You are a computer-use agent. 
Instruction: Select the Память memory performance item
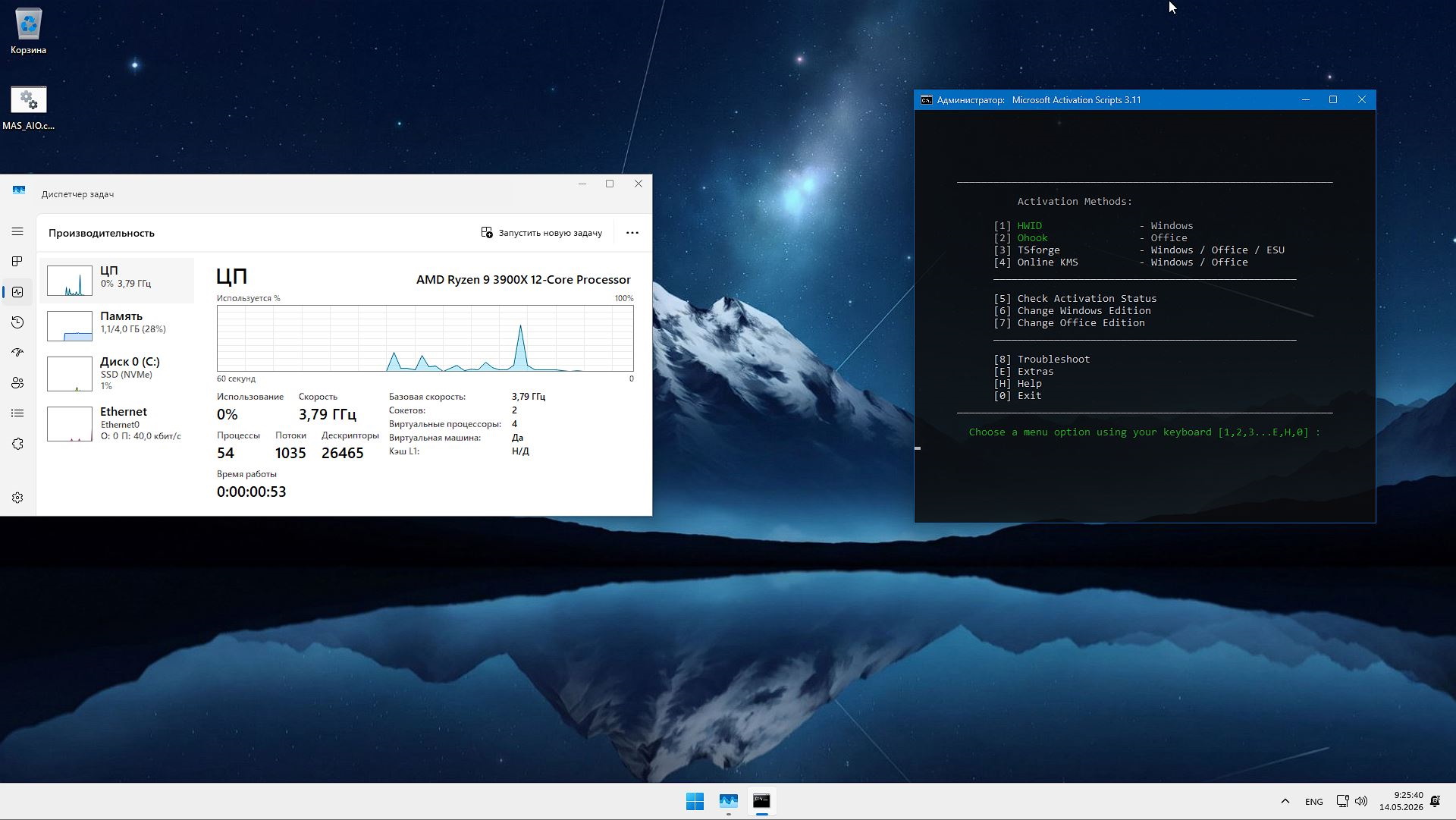point(118,325)
